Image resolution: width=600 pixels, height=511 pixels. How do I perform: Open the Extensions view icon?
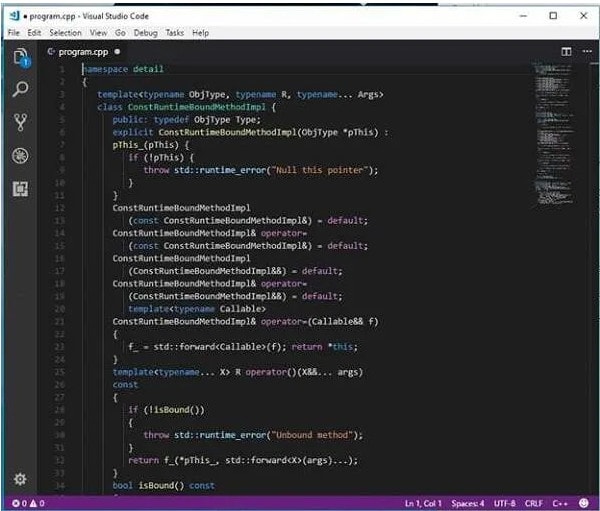20,189
